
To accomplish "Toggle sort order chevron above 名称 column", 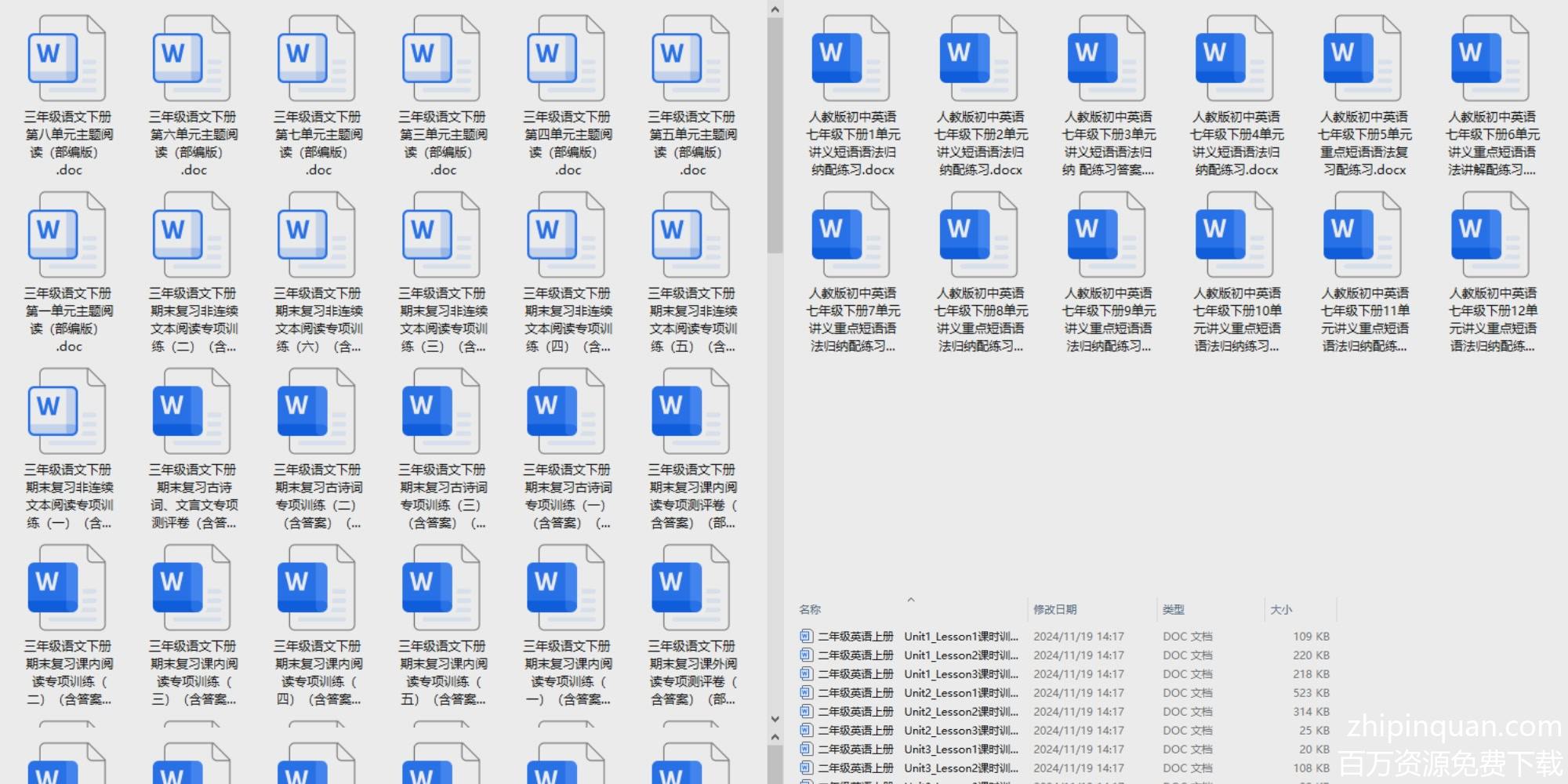I will tap(911, 600).
